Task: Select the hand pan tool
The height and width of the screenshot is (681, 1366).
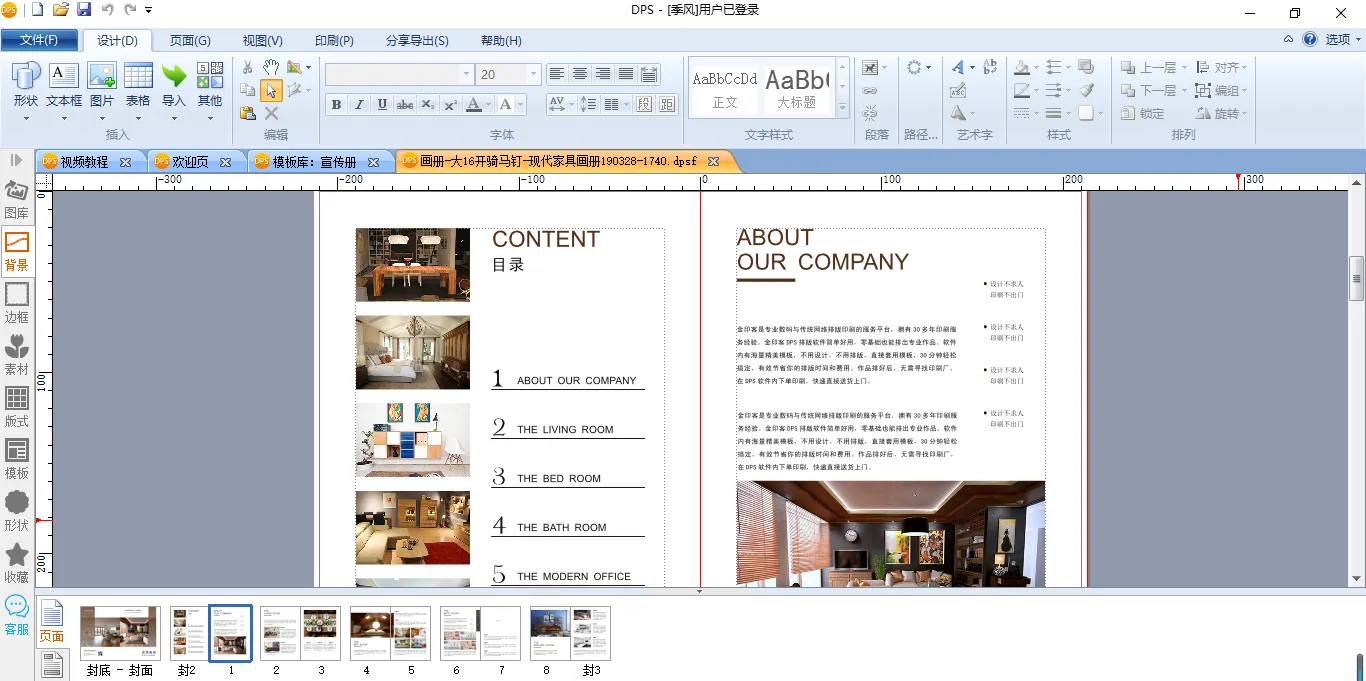Action: (x=271, y=67)
